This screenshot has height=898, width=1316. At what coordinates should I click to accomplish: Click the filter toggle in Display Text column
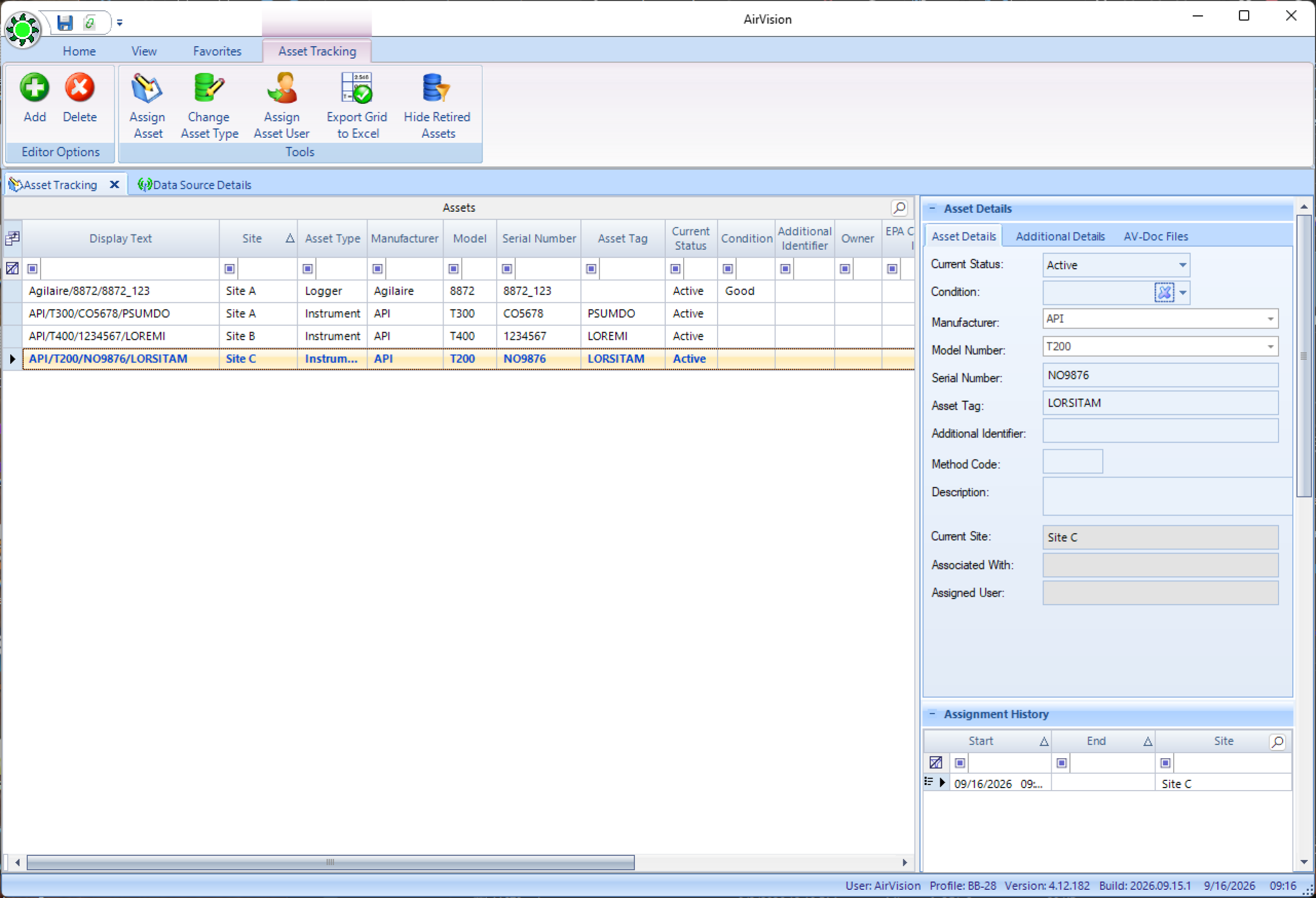point(32,268)
